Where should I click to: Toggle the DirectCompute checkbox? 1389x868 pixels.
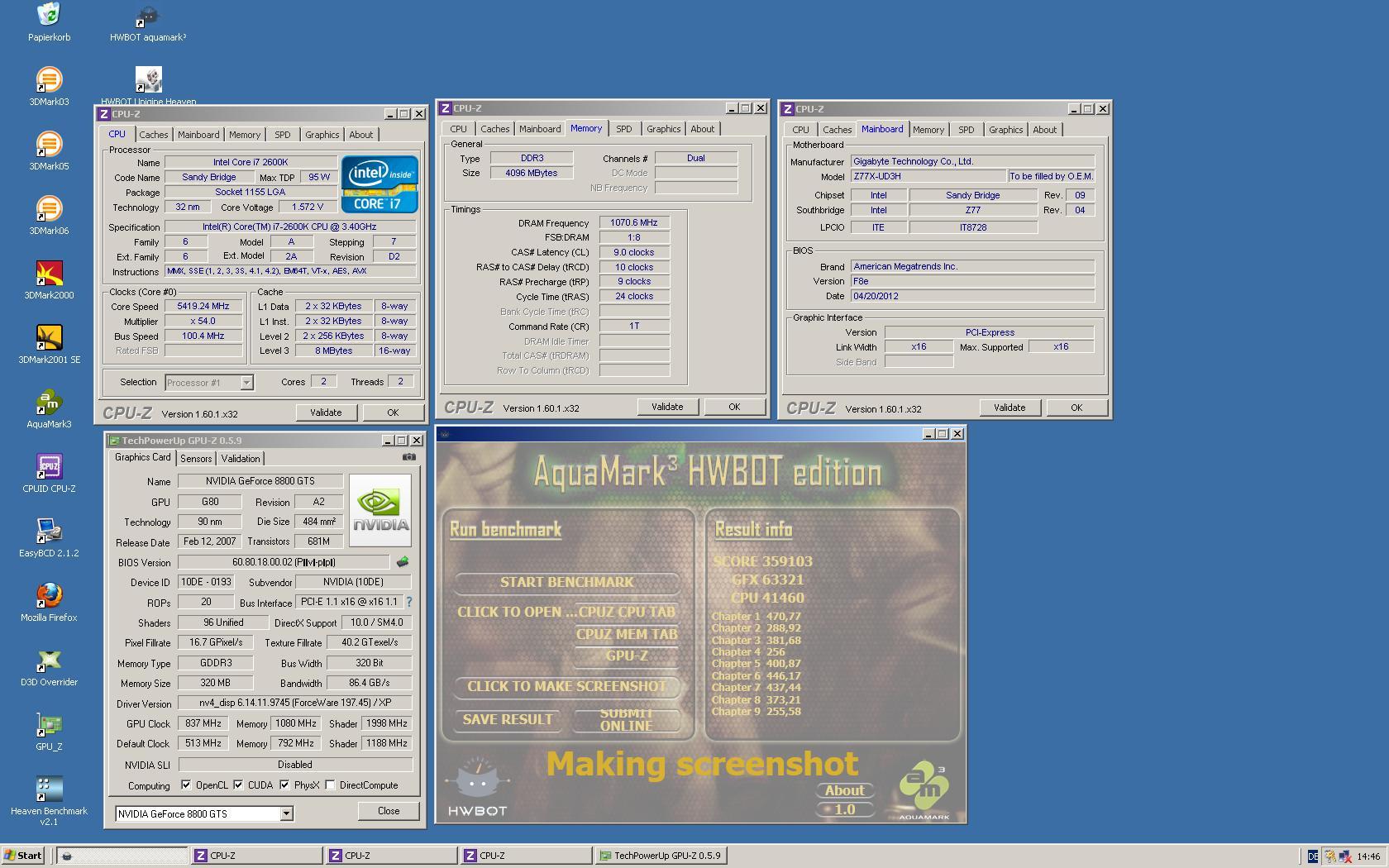coord(331,785)
